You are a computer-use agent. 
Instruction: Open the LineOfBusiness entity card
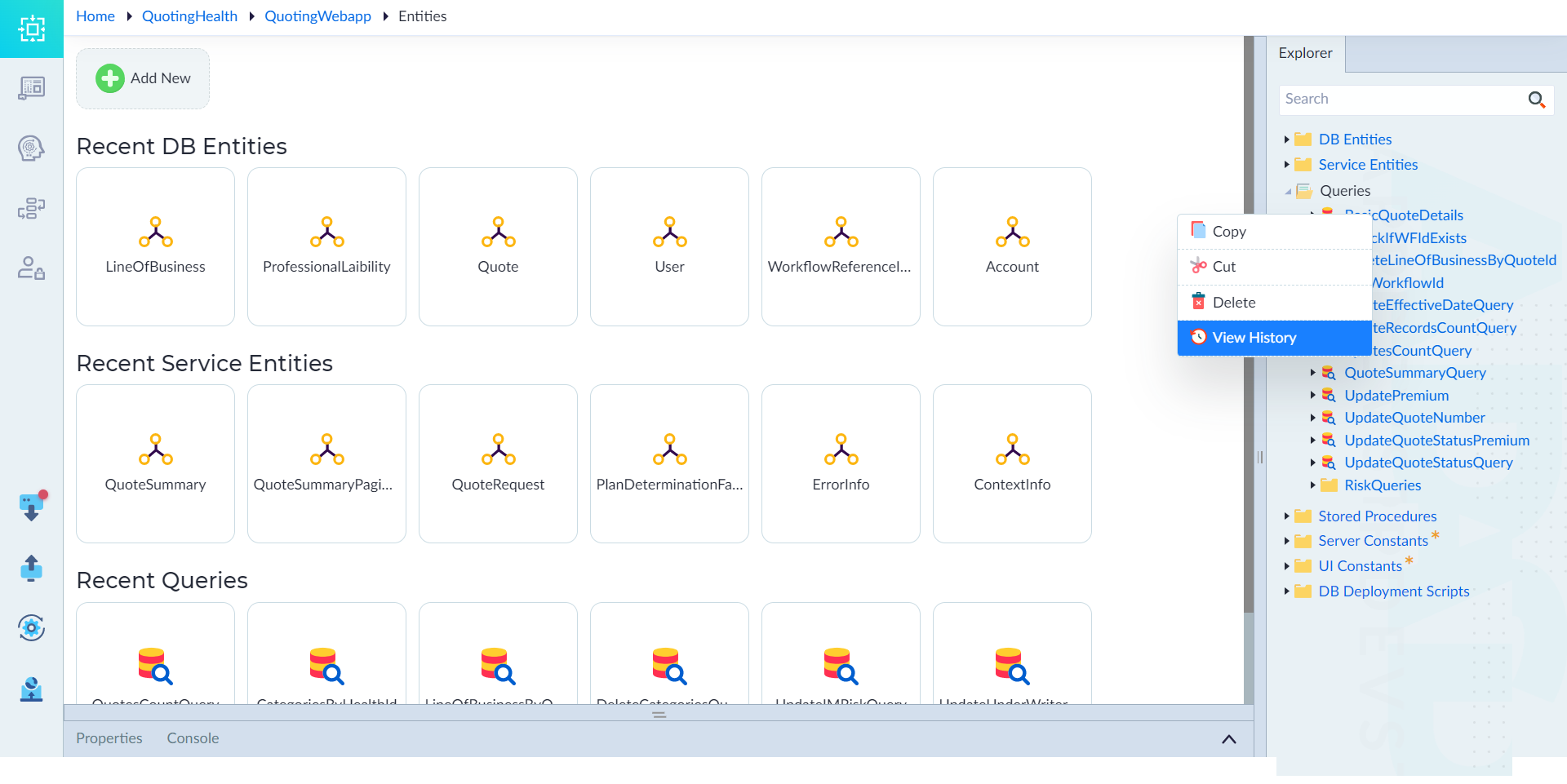[x=155, y=246]
